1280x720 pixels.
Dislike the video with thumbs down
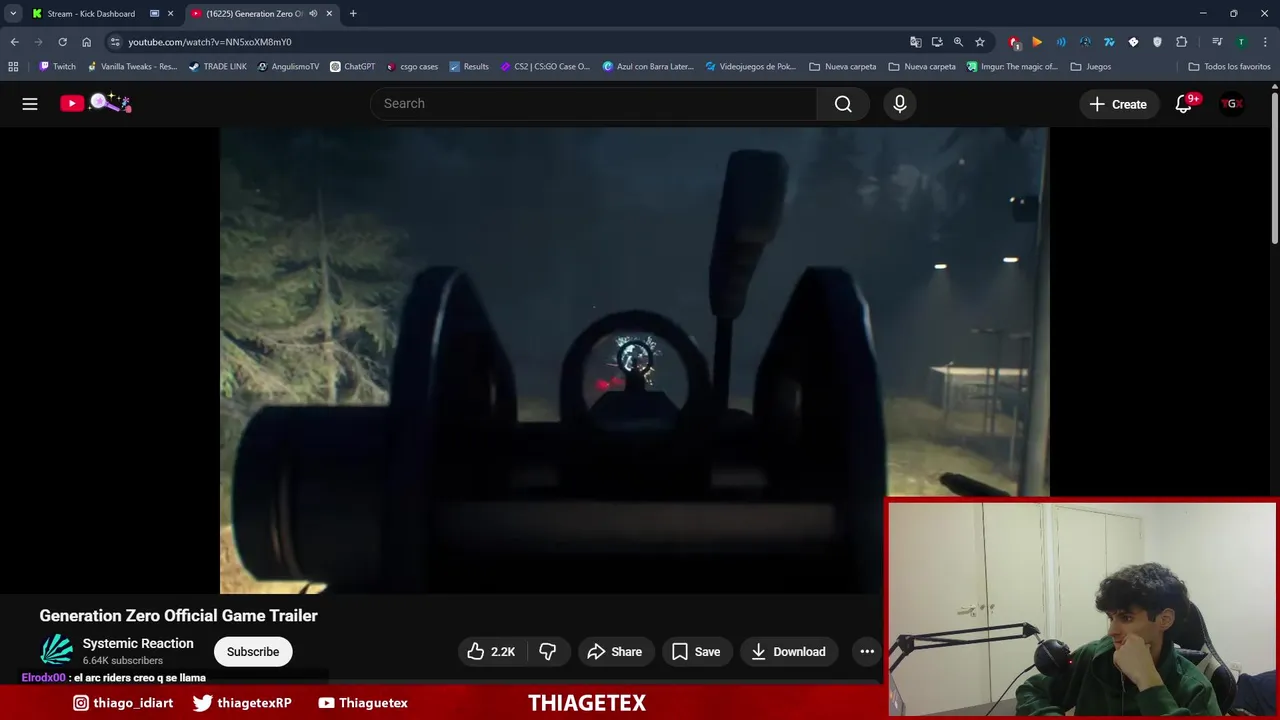548,652
